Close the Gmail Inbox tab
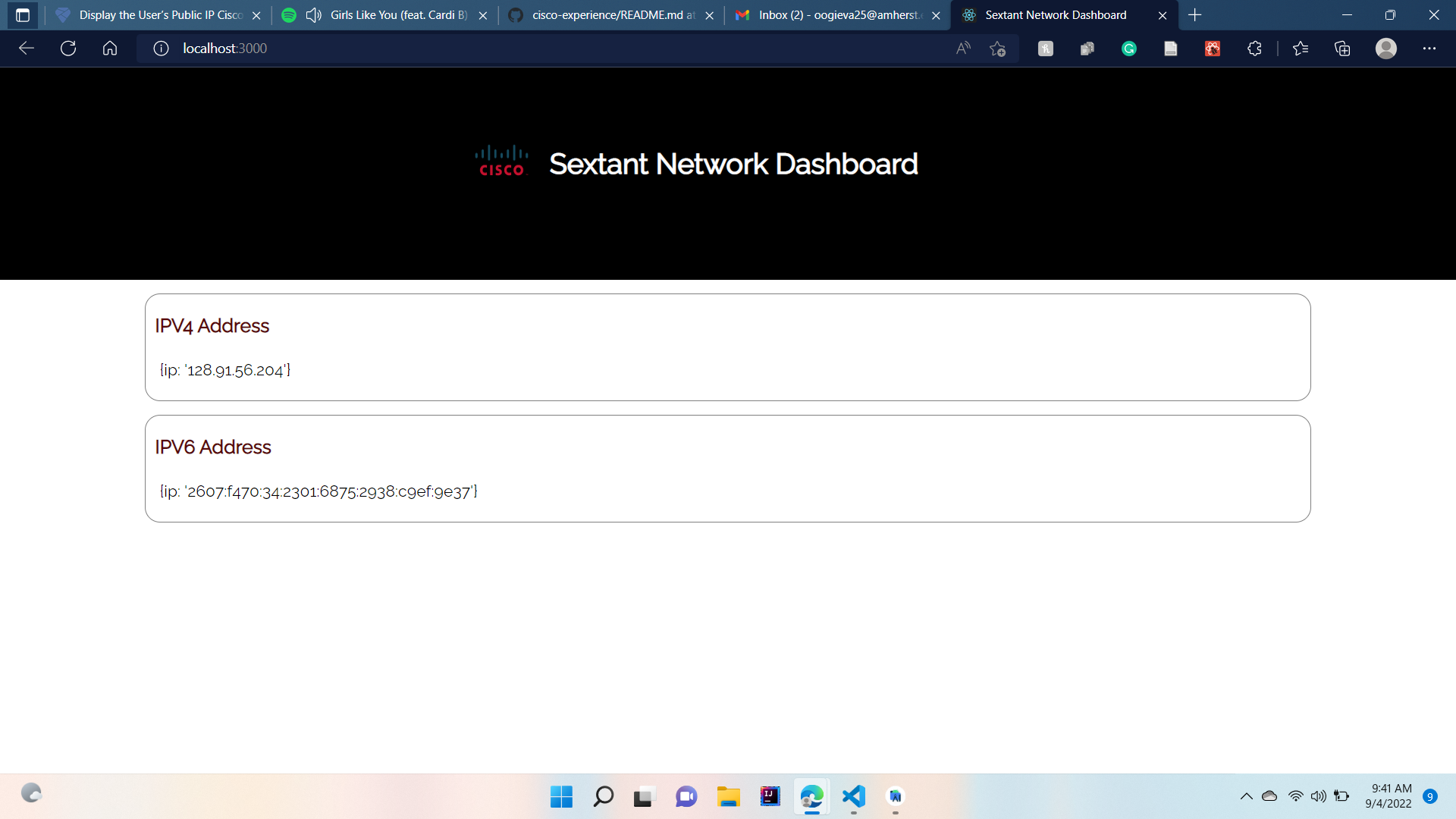 (x=936, y=15)
